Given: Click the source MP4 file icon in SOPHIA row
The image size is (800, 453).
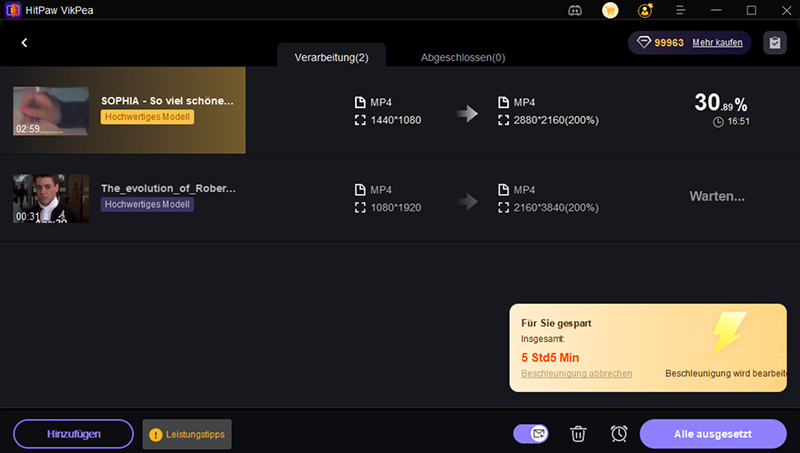Looking at the screenshot, I should click(360, 103).
